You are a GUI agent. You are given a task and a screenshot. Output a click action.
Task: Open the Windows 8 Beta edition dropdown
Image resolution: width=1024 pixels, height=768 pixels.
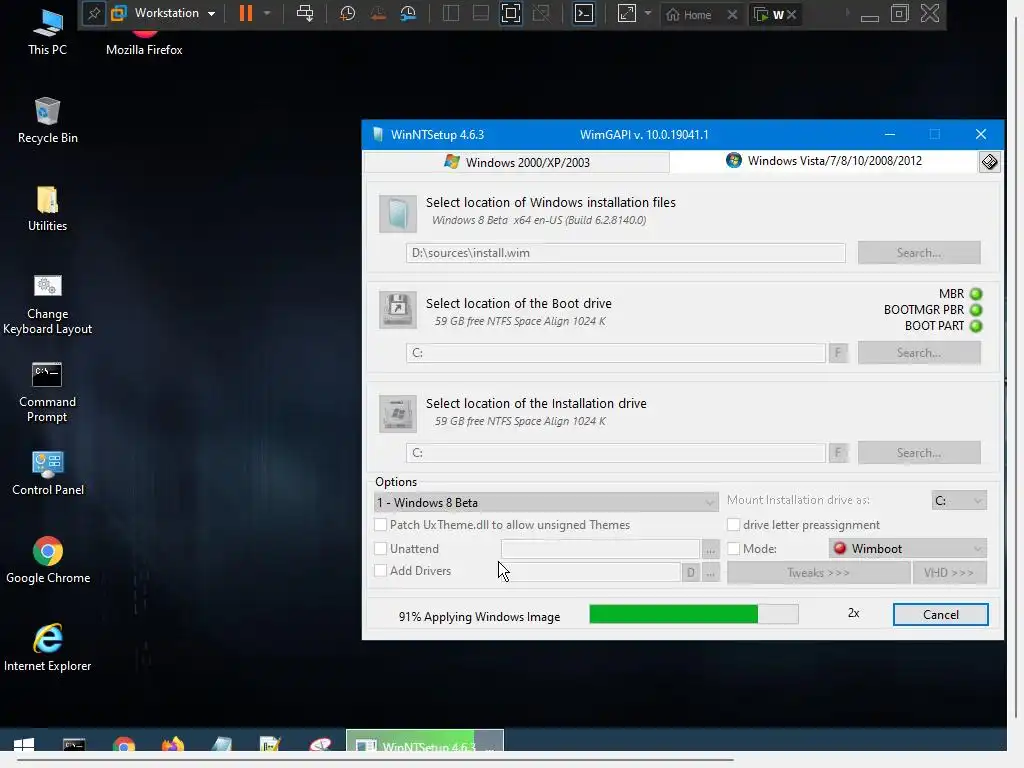546,502
